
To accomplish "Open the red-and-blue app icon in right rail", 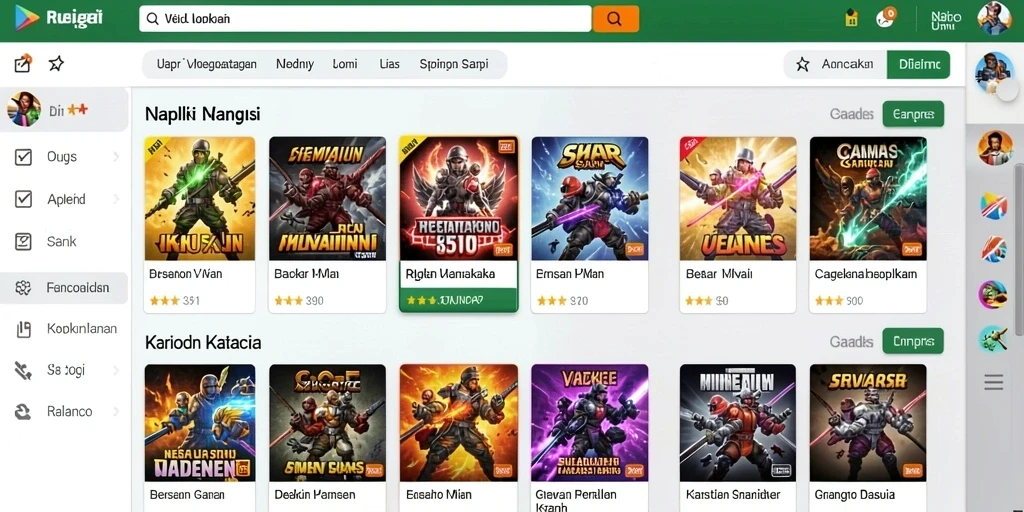I will (x=993, y=249).
